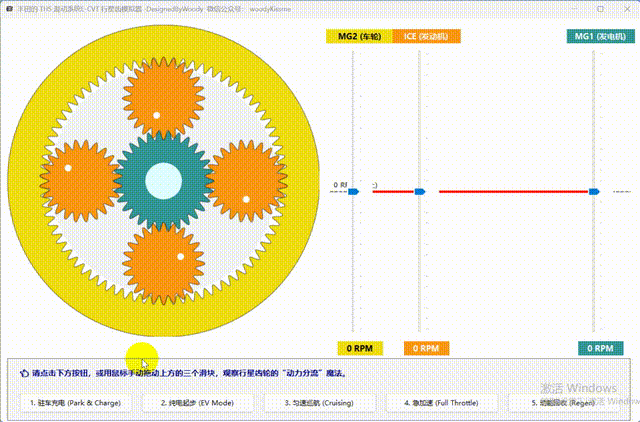The height and width of the screenshot is (422, 640).
Task: Click the green sun gear center
Action: (x=162, y=181)
